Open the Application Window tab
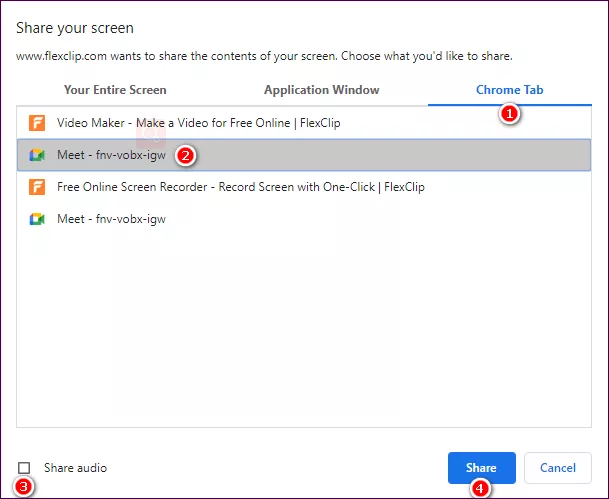 [322, 90]
